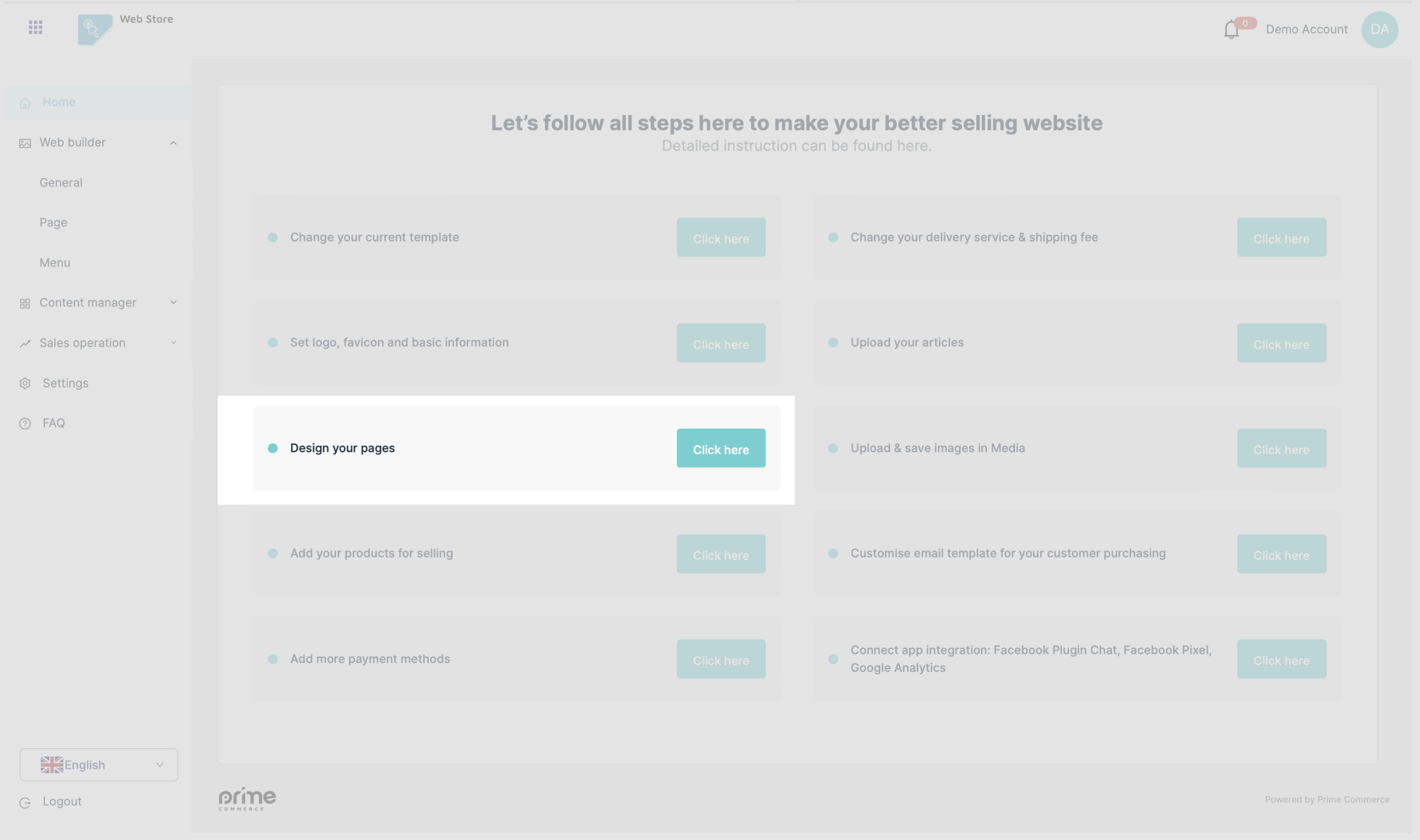
Task: Click here button for Change your current template
Action: tap(720, 238)
